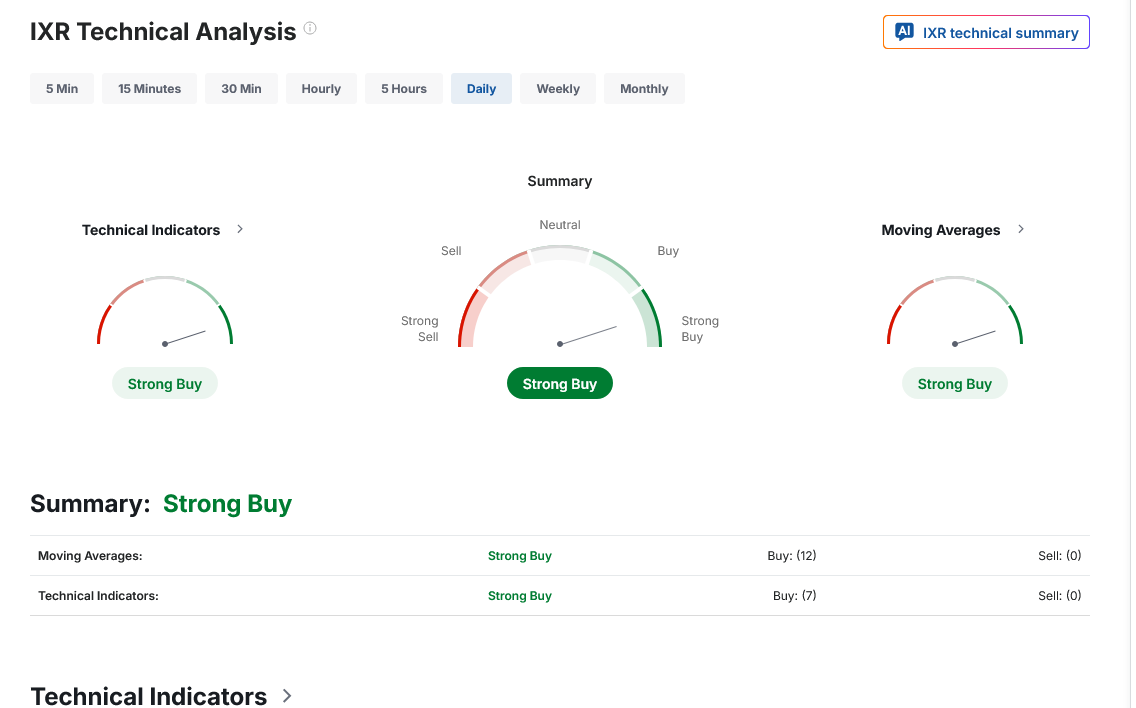Click Strong Buy badge under Moving Averages gauge
1136x708 pixels.
coord(954,383)
